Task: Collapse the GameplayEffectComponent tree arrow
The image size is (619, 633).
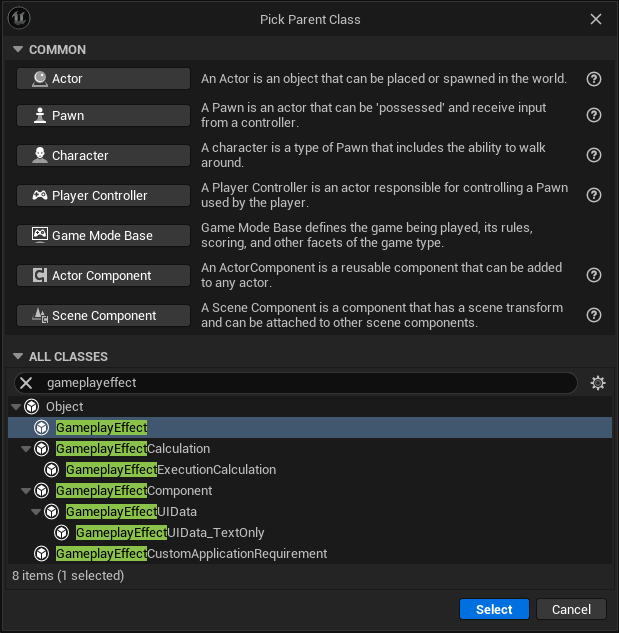Action: (25, 491)
